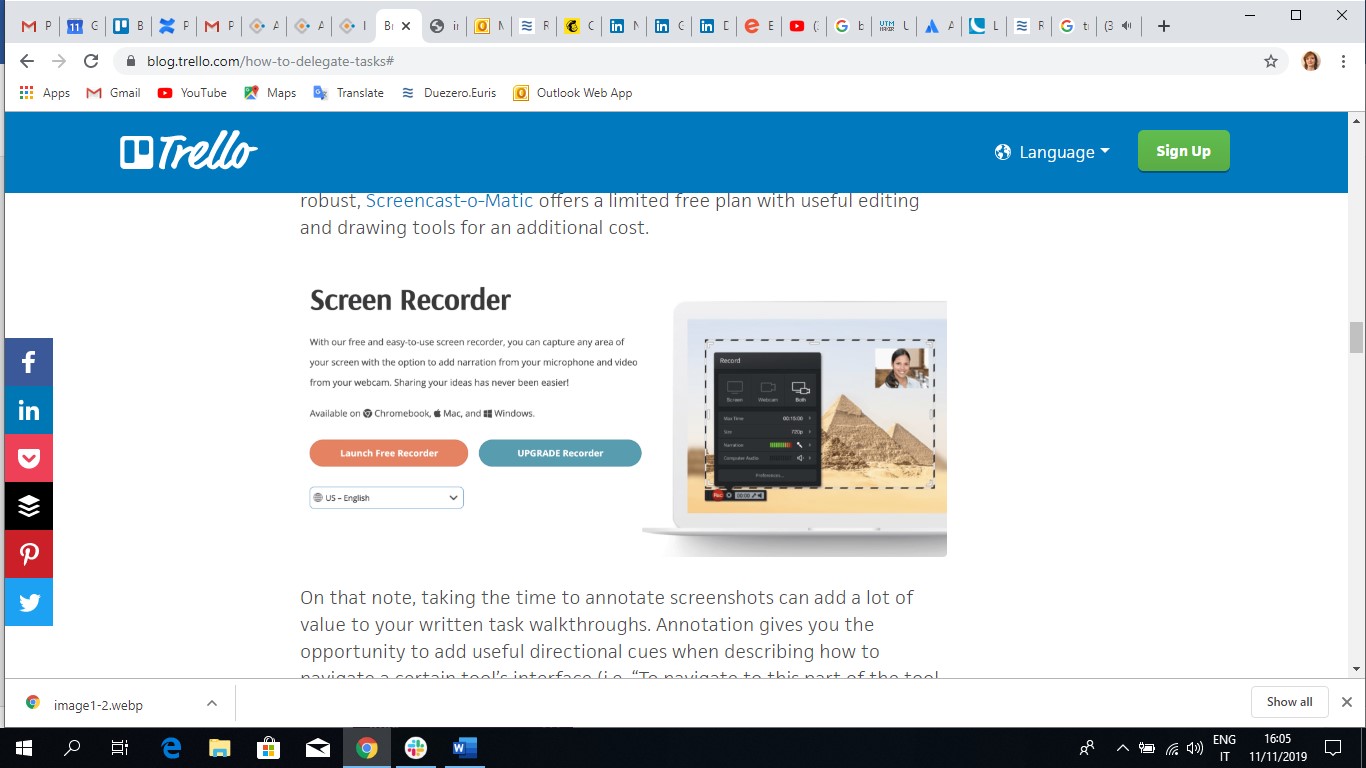Open the Language dropdown menu
This screenshot has height=768, width=1366.
(x=1053, y=152)
